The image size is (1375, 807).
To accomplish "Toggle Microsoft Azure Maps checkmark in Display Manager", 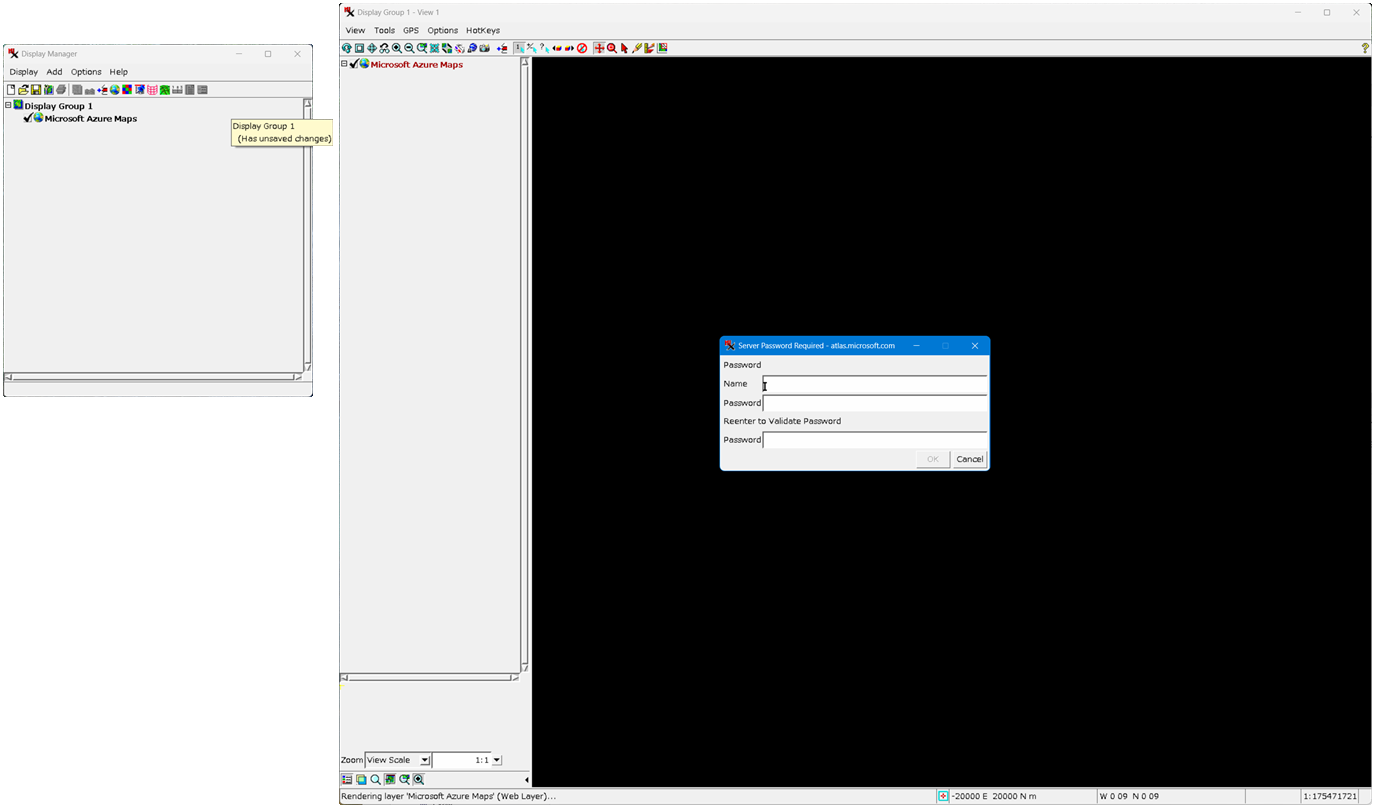I will (28, 118).
